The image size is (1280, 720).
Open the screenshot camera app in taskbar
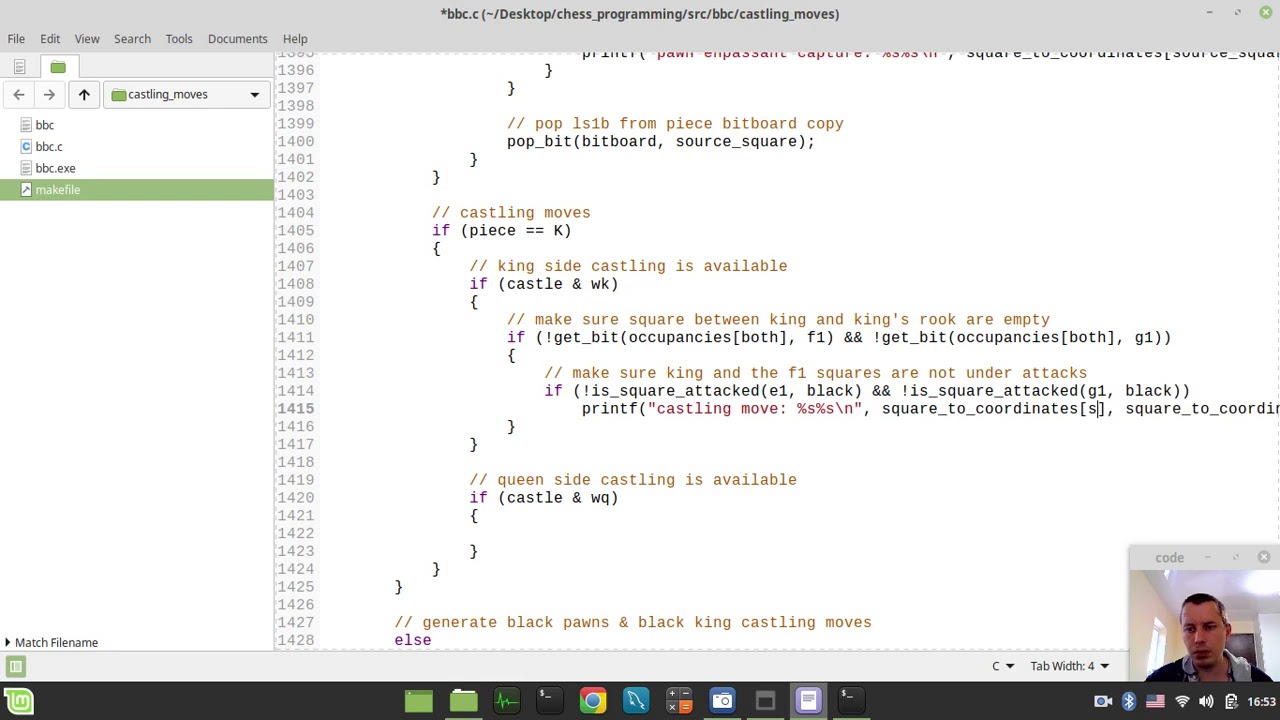pyautogui.click(x=722, y=701)
